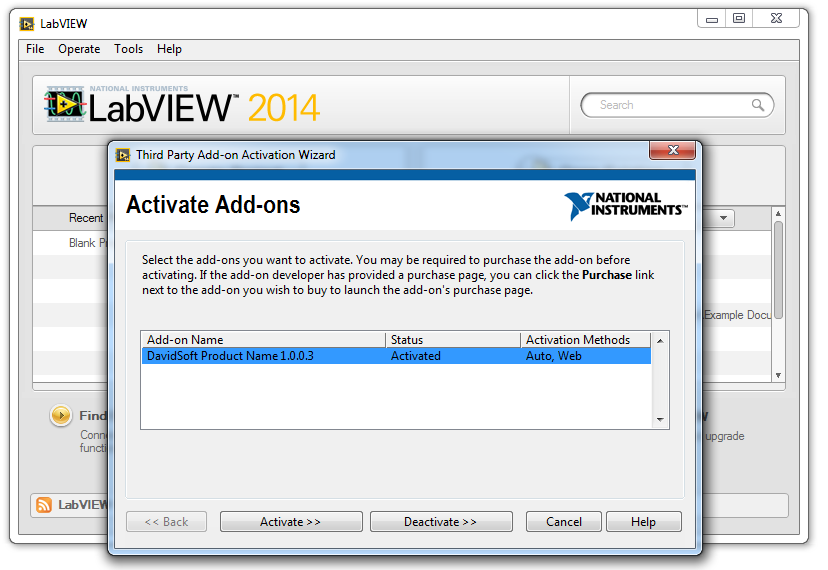Click LabVIEW list scroll down arrow

point(778,376)
